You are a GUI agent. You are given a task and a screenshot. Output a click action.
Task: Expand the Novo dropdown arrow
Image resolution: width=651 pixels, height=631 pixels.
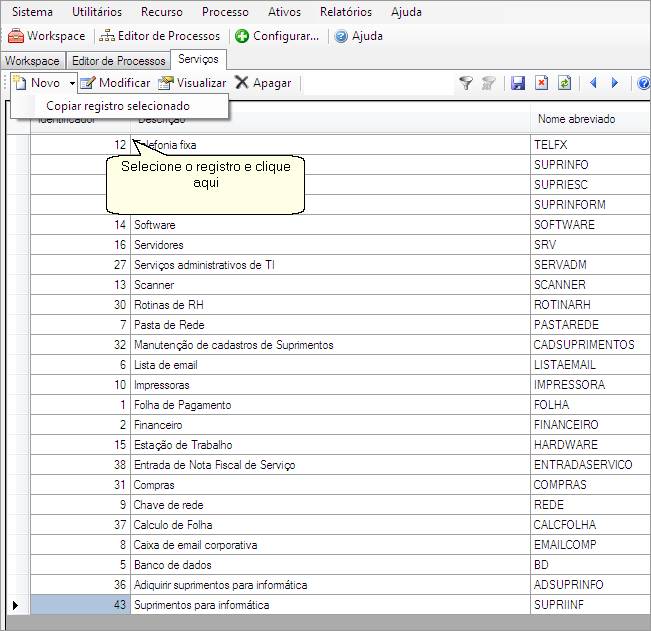click(72, 83)
